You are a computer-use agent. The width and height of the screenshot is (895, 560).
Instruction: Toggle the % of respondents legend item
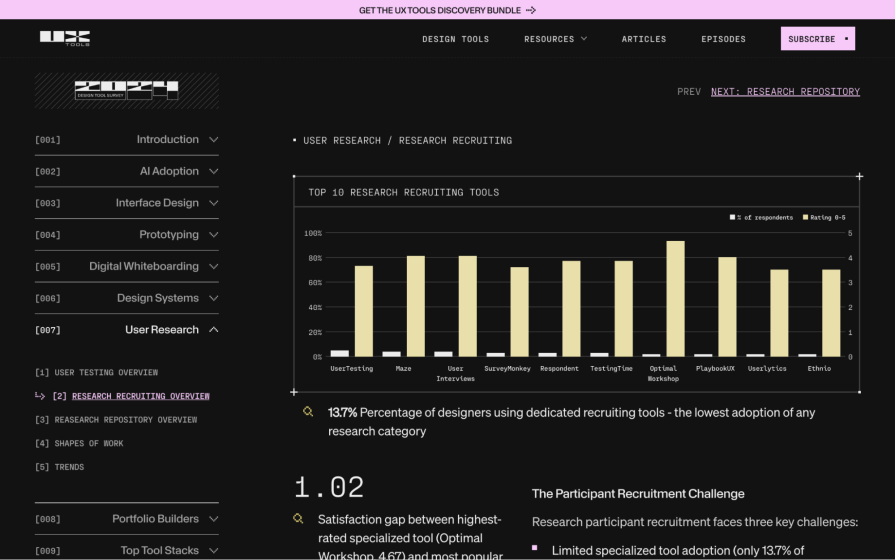point(762,217)
